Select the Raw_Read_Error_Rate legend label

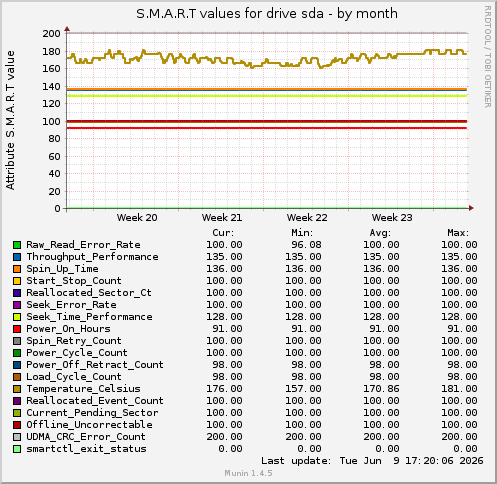tap(83, 245)
